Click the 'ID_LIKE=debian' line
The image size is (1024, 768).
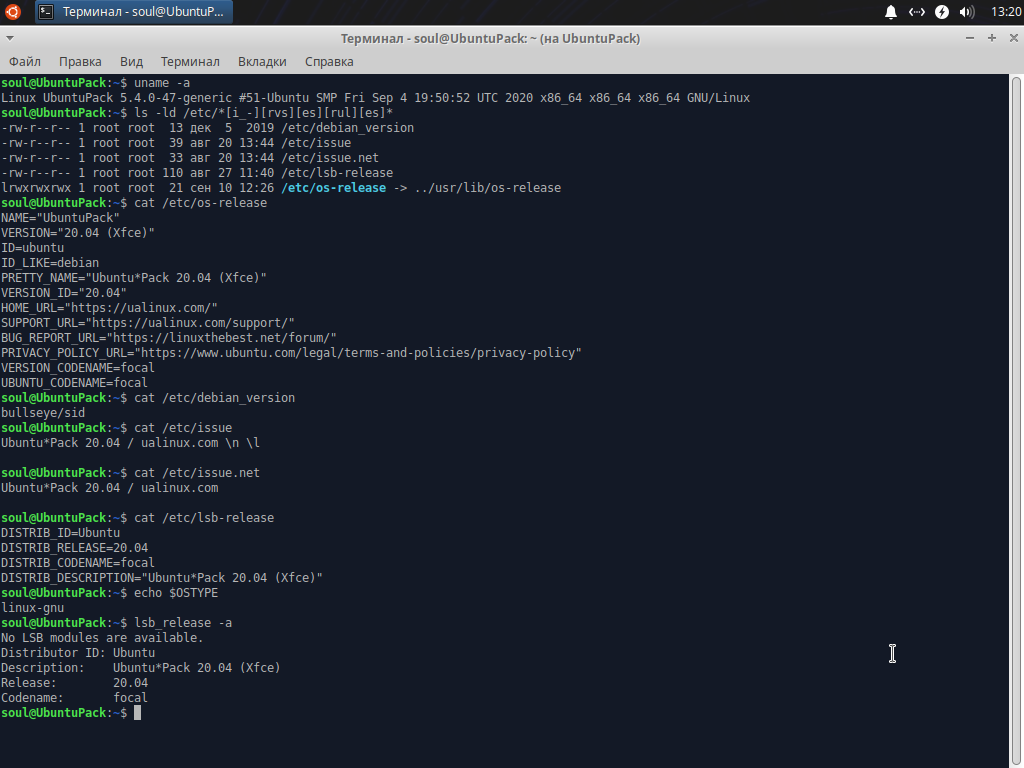coord(50,263)
